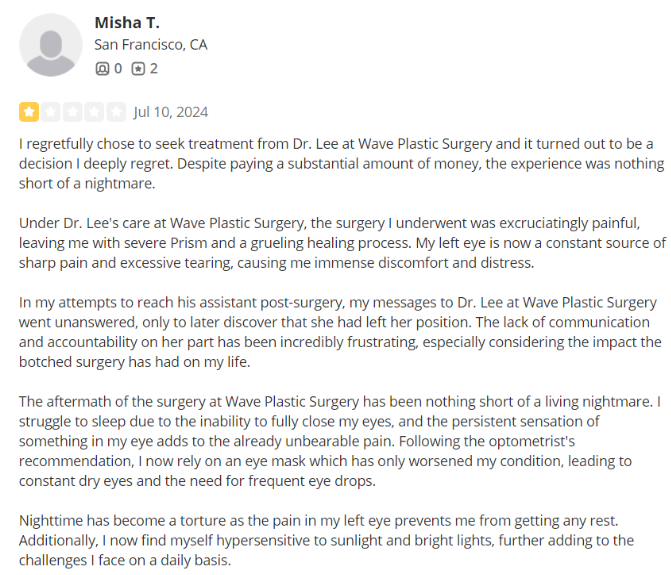Click the fifth empty rating star
The image size is (671, 575).
[x=116, y=112]
